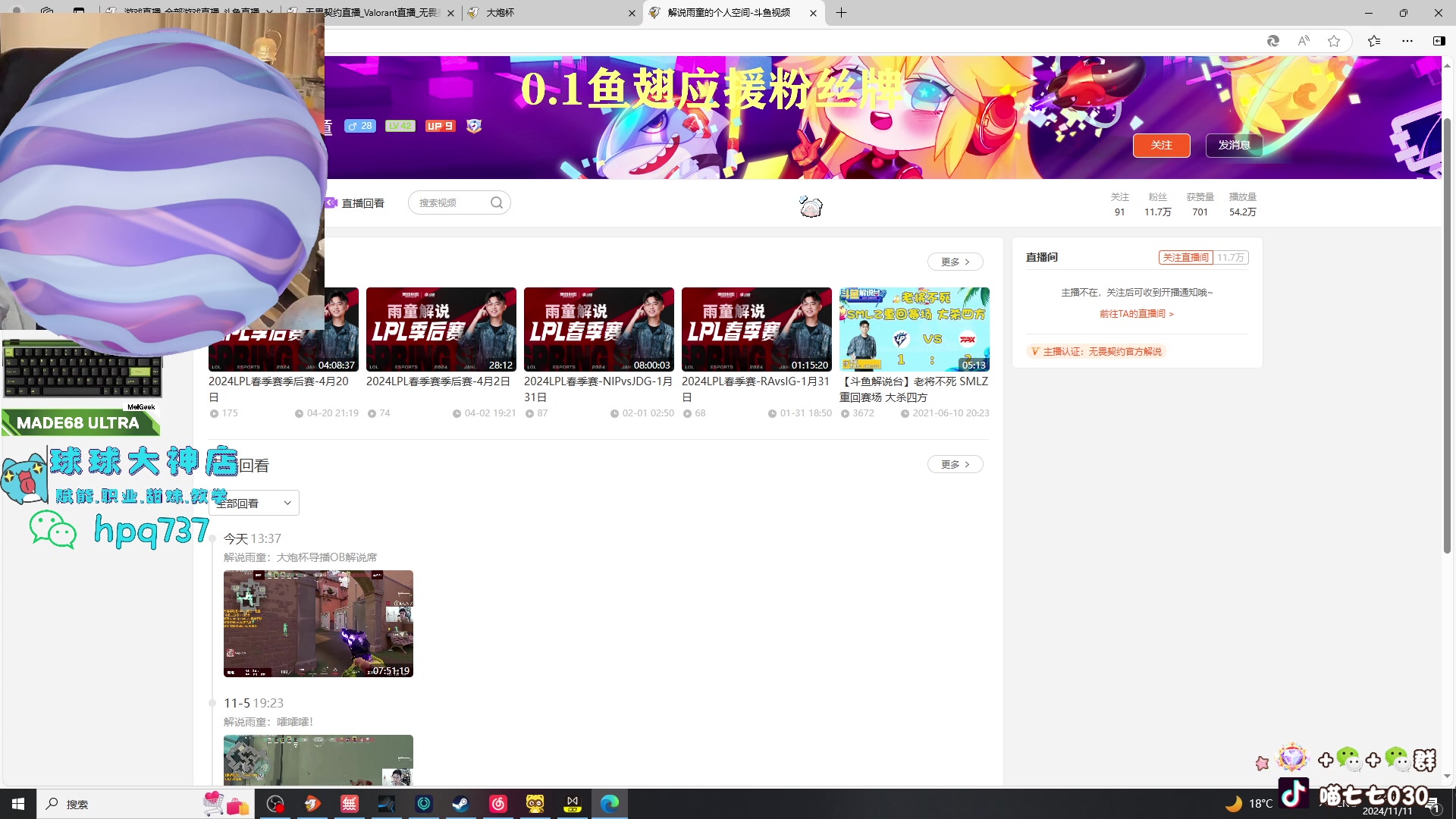Viewport: 1456px width, 819px height.
Task: Open video titled 2024LPL春季赛-NIPvsJDG-1月31日
Action: click(x=598, y=389)
